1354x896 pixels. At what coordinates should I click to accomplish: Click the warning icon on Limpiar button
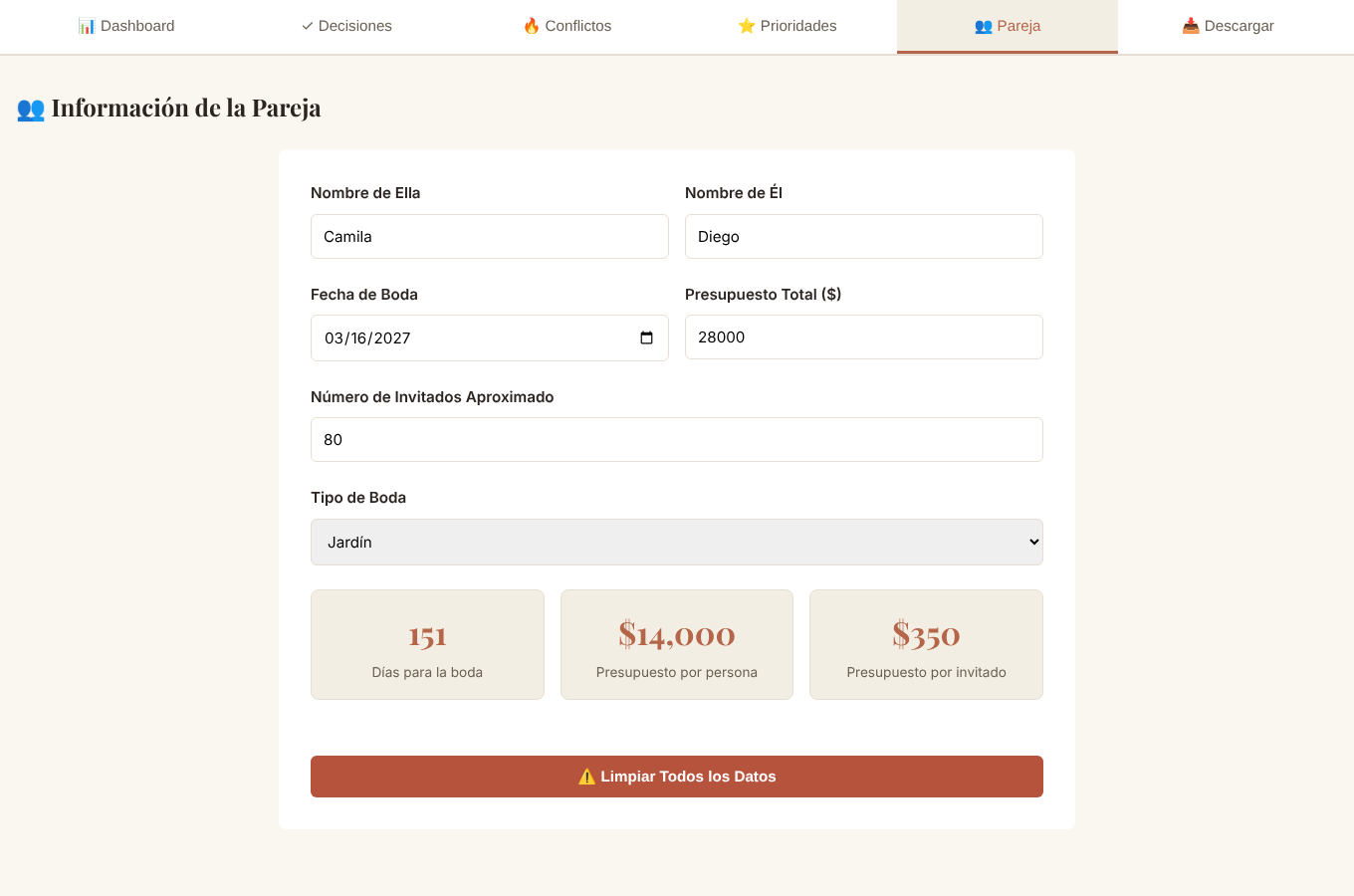coord(587,777)
